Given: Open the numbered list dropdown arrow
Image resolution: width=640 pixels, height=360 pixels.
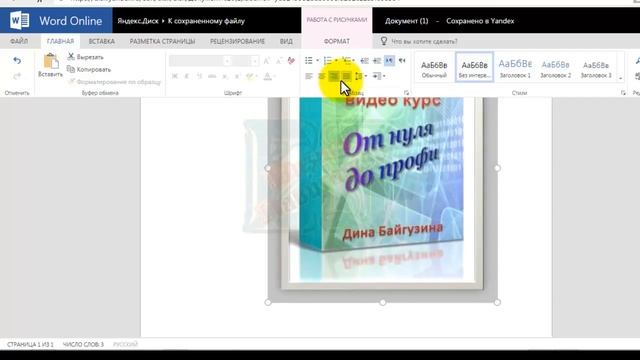Looking at the screenshot, I should pos(336,60).
